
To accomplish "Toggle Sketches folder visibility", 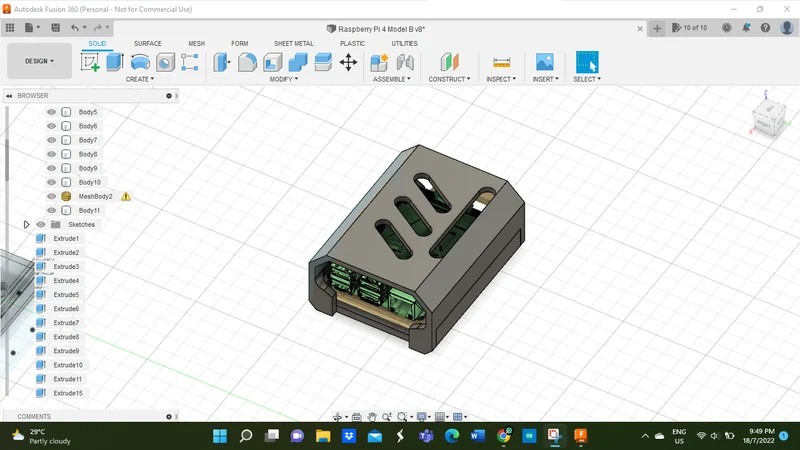I will pos(41,224).
